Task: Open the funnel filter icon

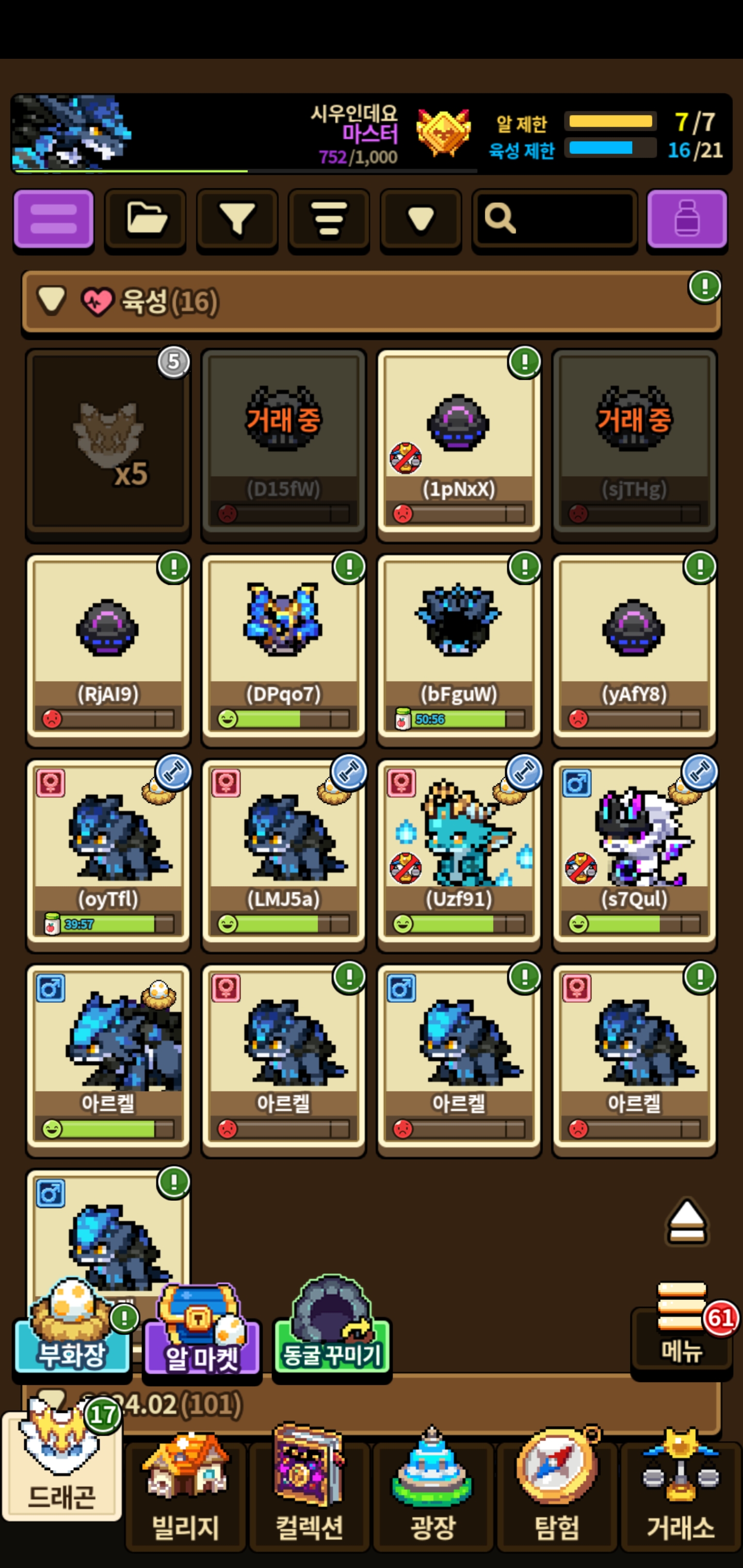Action: coord(237,219)
